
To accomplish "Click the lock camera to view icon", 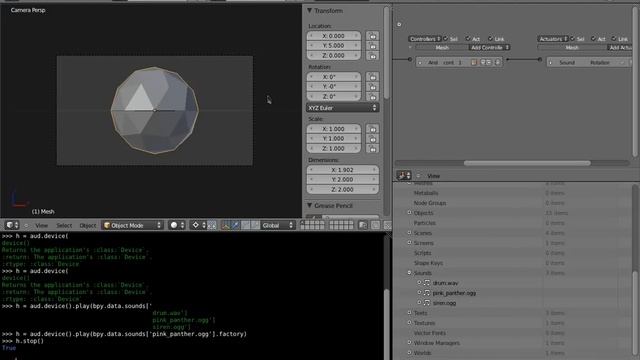I will pos(363,225).
